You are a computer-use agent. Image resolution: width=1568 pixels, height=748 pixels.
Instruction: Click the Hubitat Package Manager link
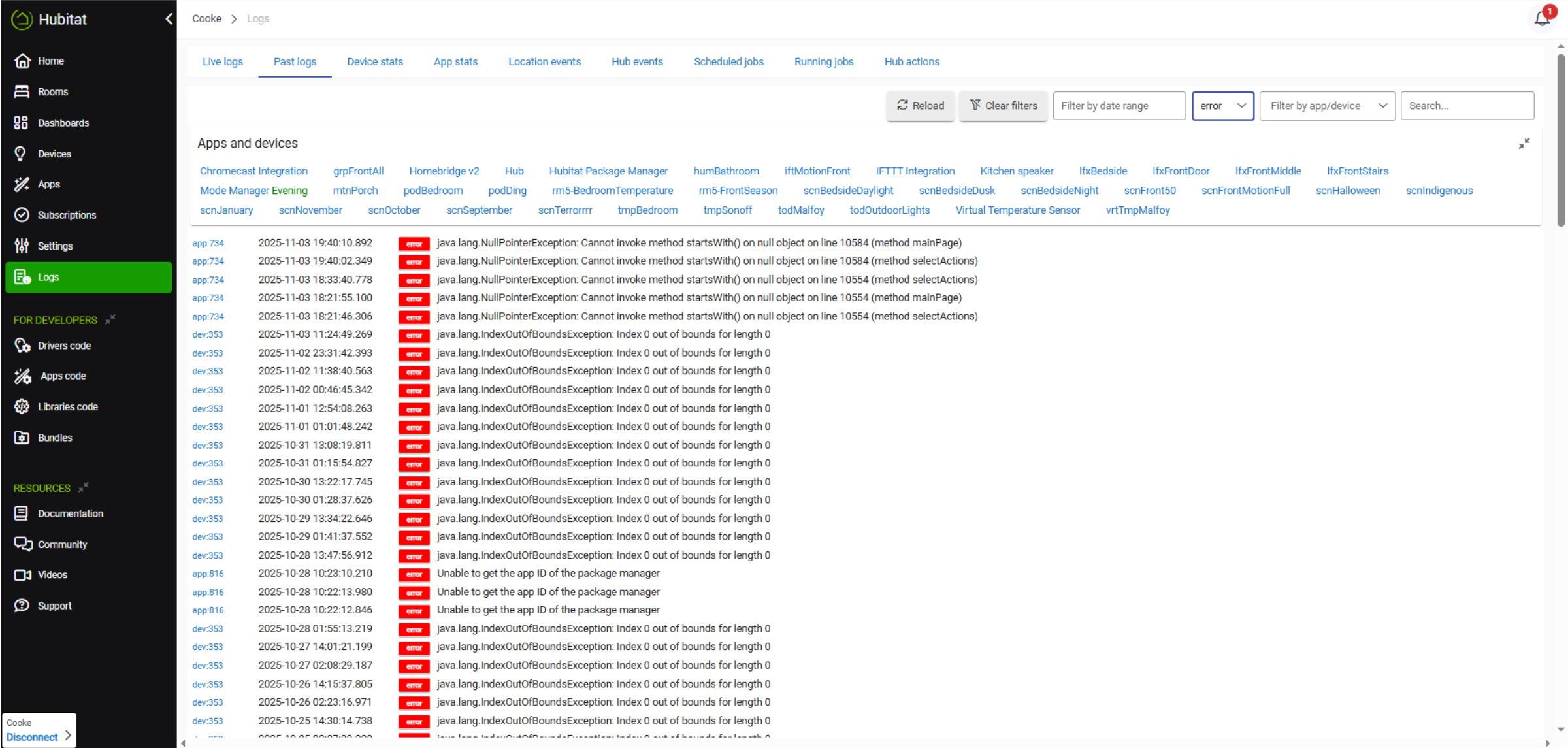(608, 171)
